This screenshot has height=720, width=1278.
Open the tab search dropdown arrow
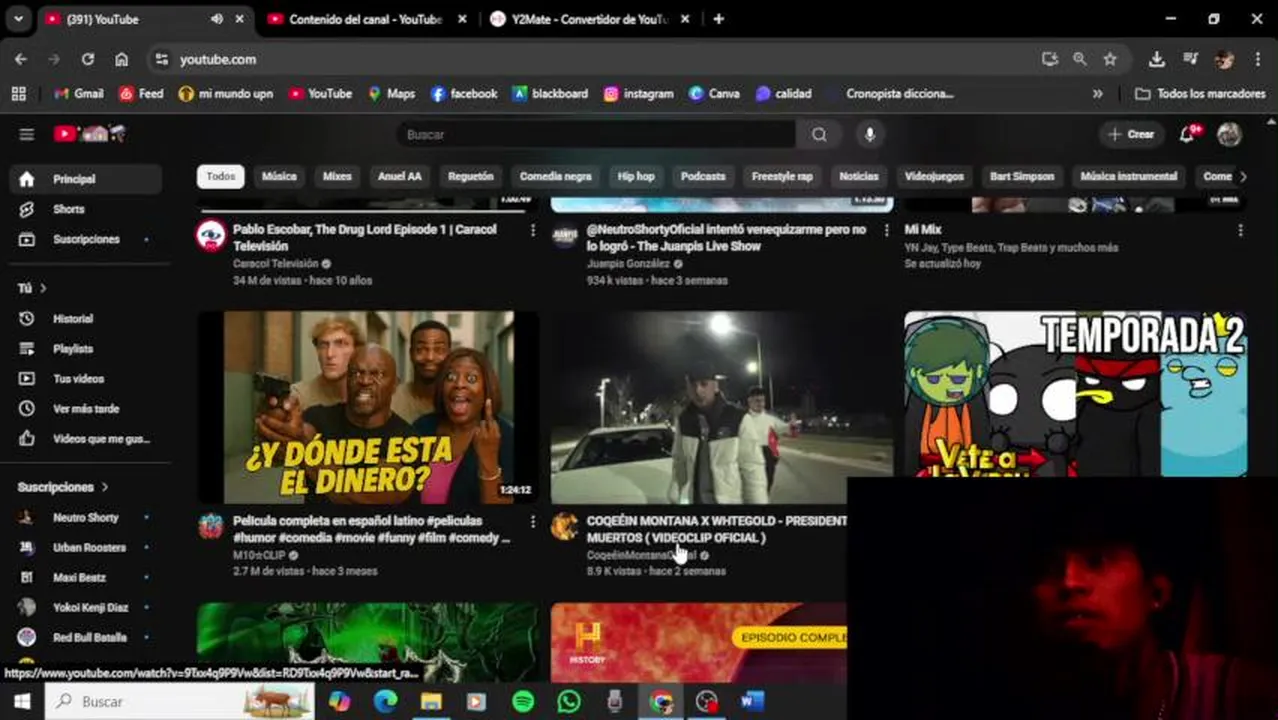point(18,19)
